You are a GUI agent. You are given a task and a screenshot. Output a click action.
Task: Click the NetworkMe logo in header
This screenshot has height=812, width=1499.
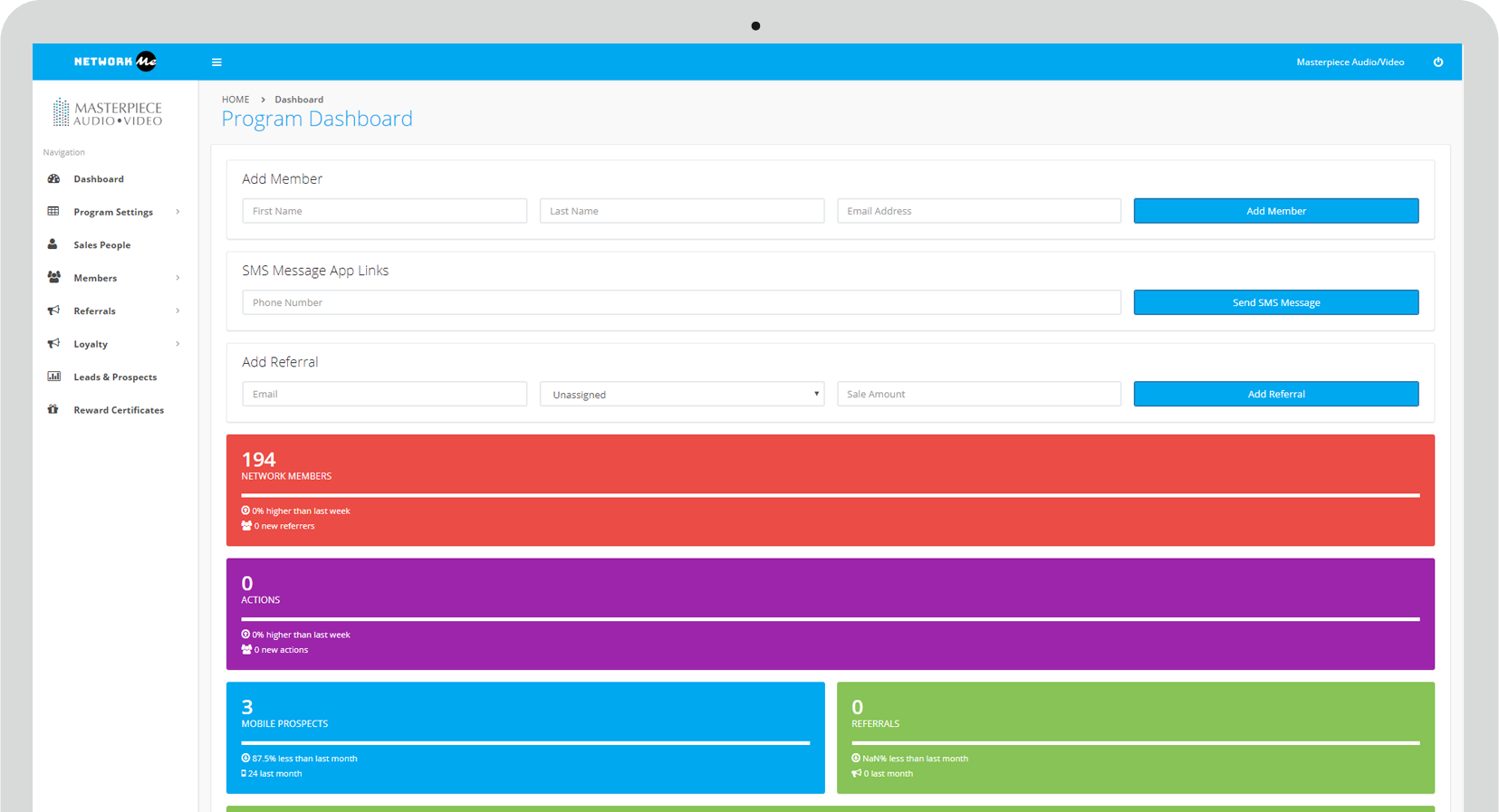tap(115, 62)
